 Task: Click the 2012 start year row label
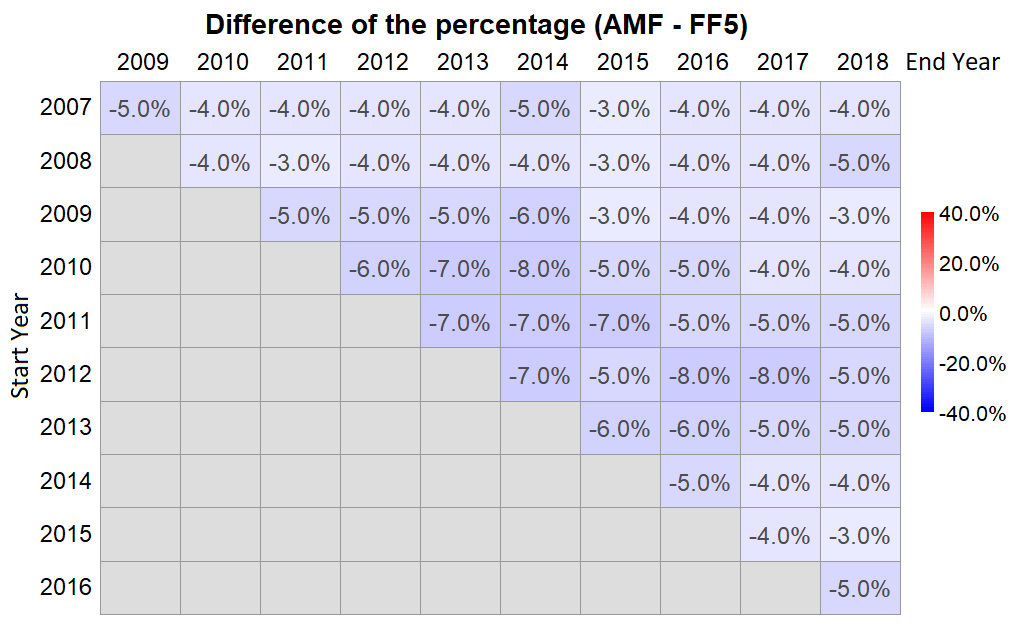coord(66,374)
